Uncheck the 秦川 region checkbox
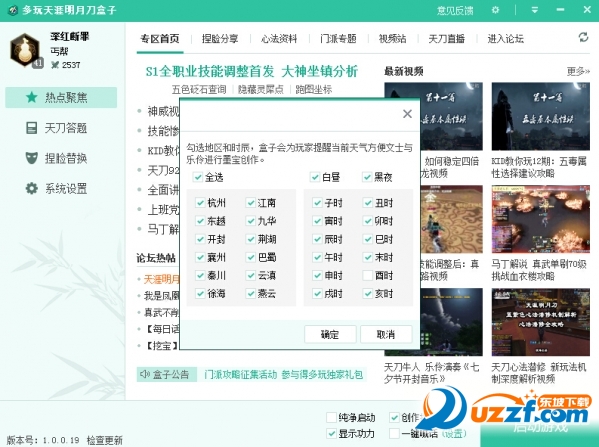The image size is (599, 447). coord(200,275)
